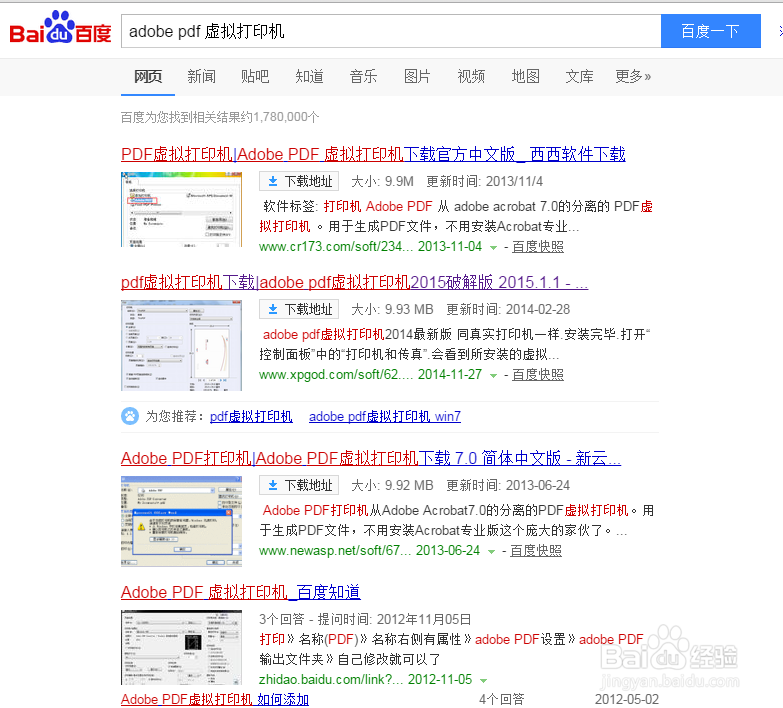
Task: Click the download arrow icon of 2013/11/4 result
Action: pos(273,181)
